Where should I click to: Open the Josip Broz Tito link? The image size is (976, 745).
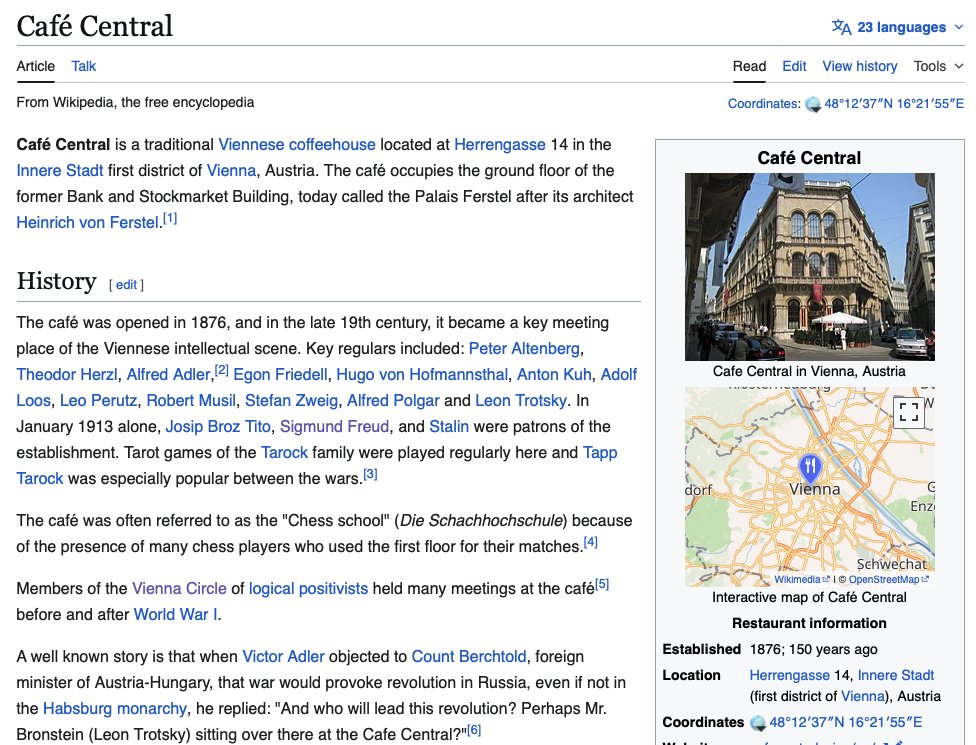218,426
